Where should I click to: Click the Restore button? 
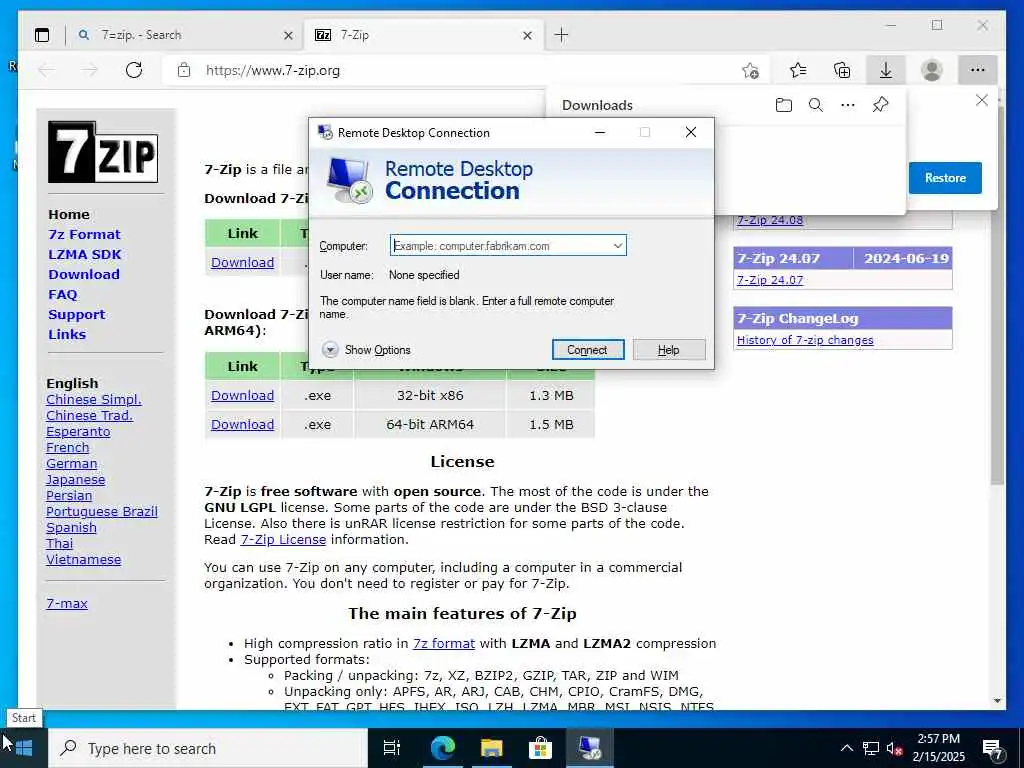coord(945,178)
